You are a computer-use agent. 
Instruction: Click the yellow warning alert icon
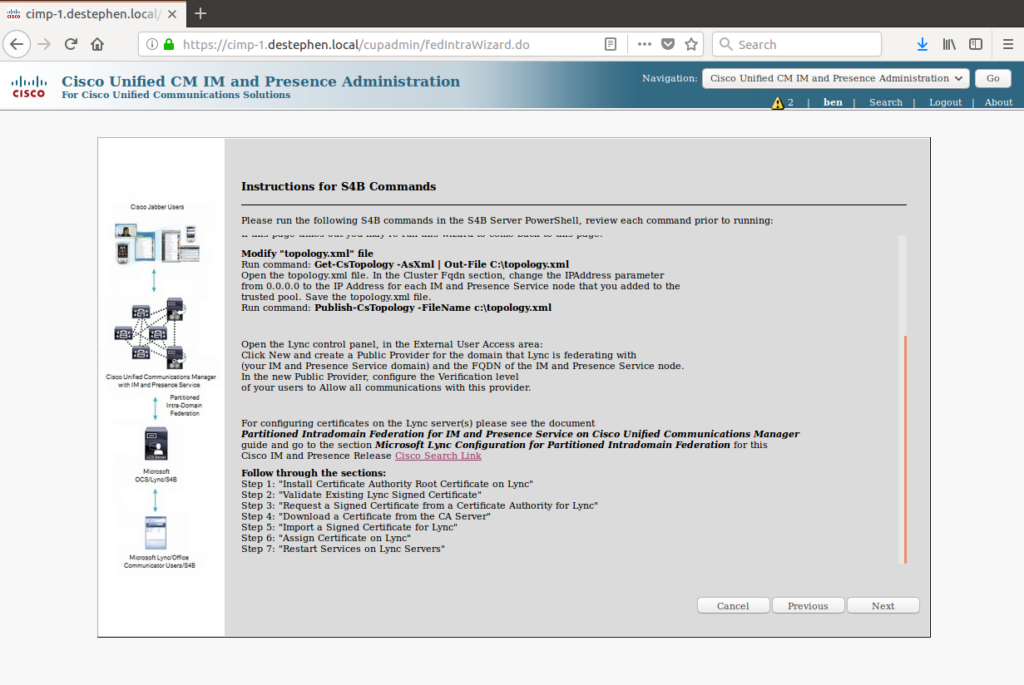coord(777,103)
